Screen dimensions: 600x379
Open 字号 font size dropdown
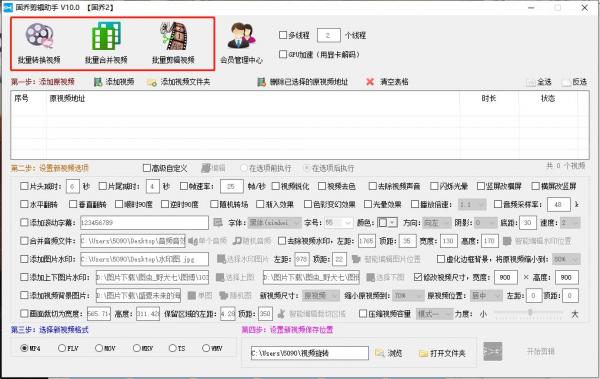click(x=338, y=222)
